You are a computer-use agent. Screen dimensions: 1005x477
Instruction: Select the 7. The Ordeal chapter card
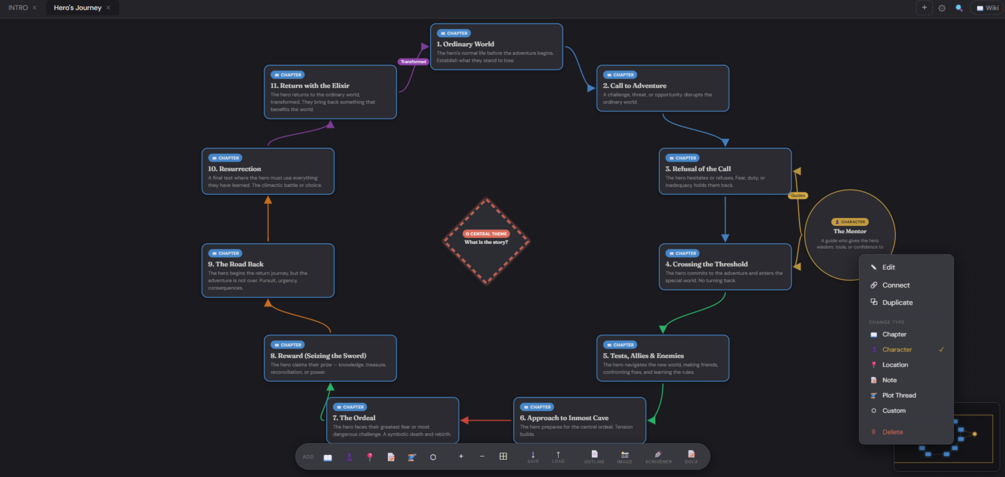tap(393, 421)
